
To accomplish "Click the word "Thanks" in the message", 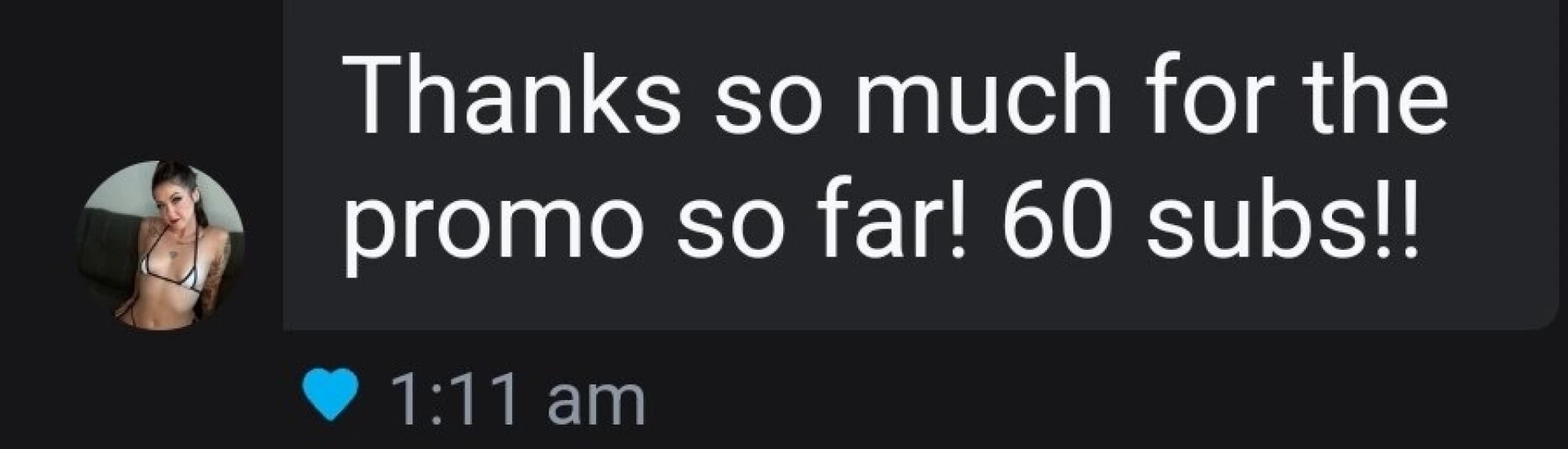I will (511, 97).
